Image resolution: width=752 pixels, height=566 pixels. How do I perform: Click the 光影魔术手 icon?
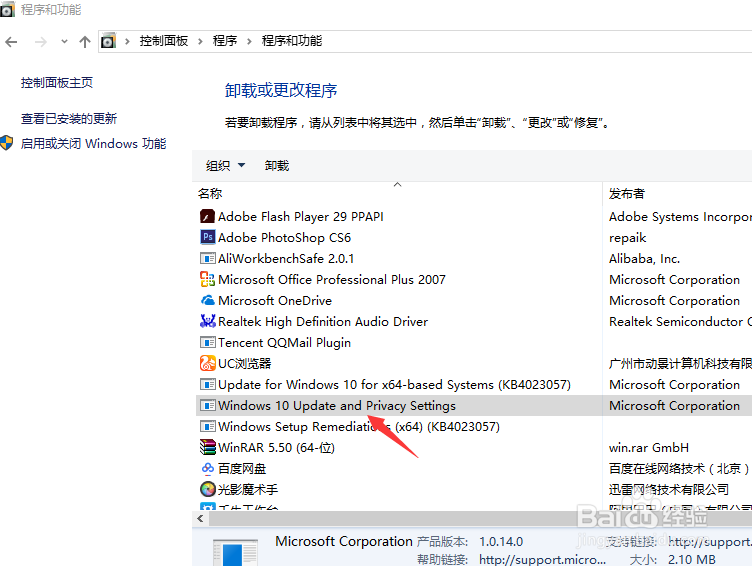[207, 489]
